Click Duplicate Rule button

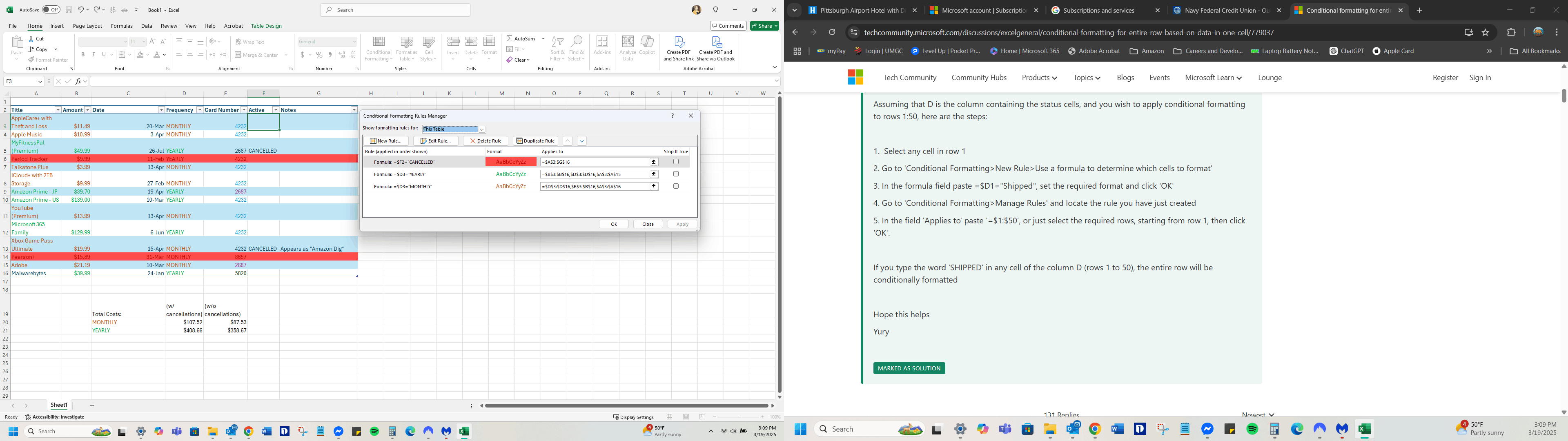pos(536,141)
